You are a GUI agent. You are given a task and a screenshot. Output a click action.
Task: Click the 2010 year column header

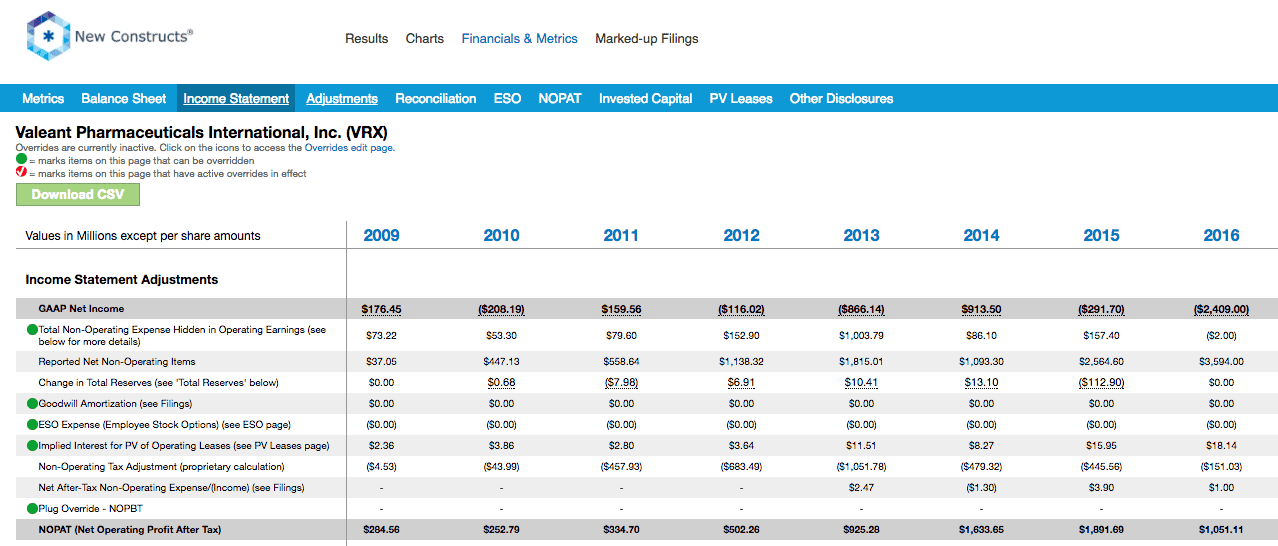tap(501, 235)
